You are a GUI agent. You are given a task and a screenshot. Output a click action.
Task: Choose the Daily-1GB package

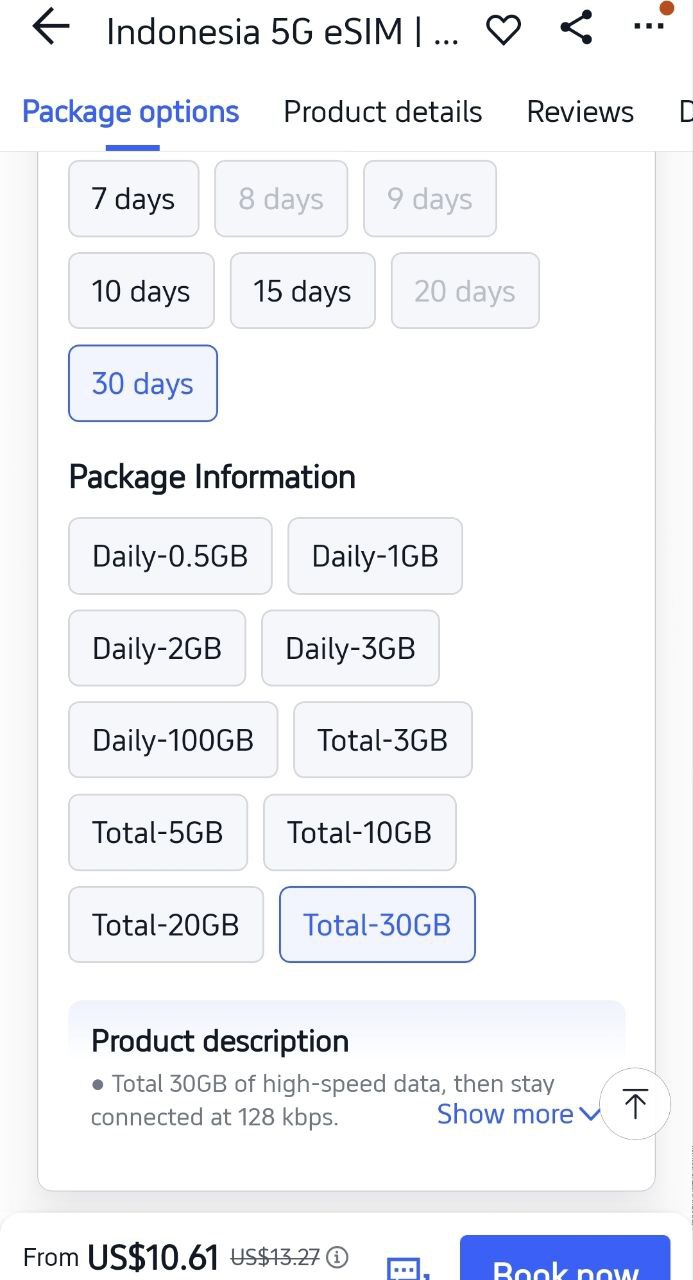[x=375, y=556]
